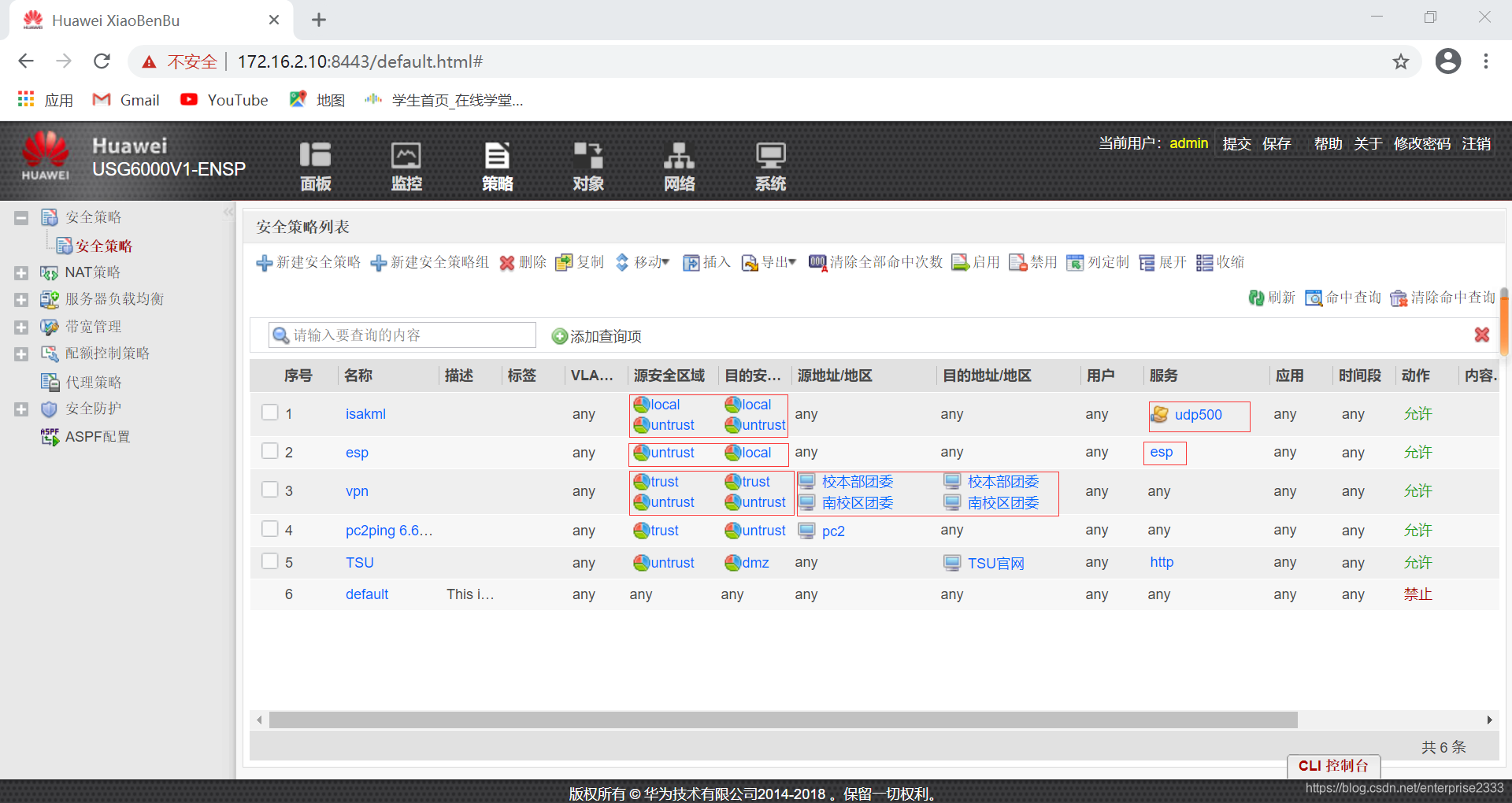The height and width of the screenshot is (803, 1512).
Task: Click 注销 to log out
Action: tap(1477, 144)
